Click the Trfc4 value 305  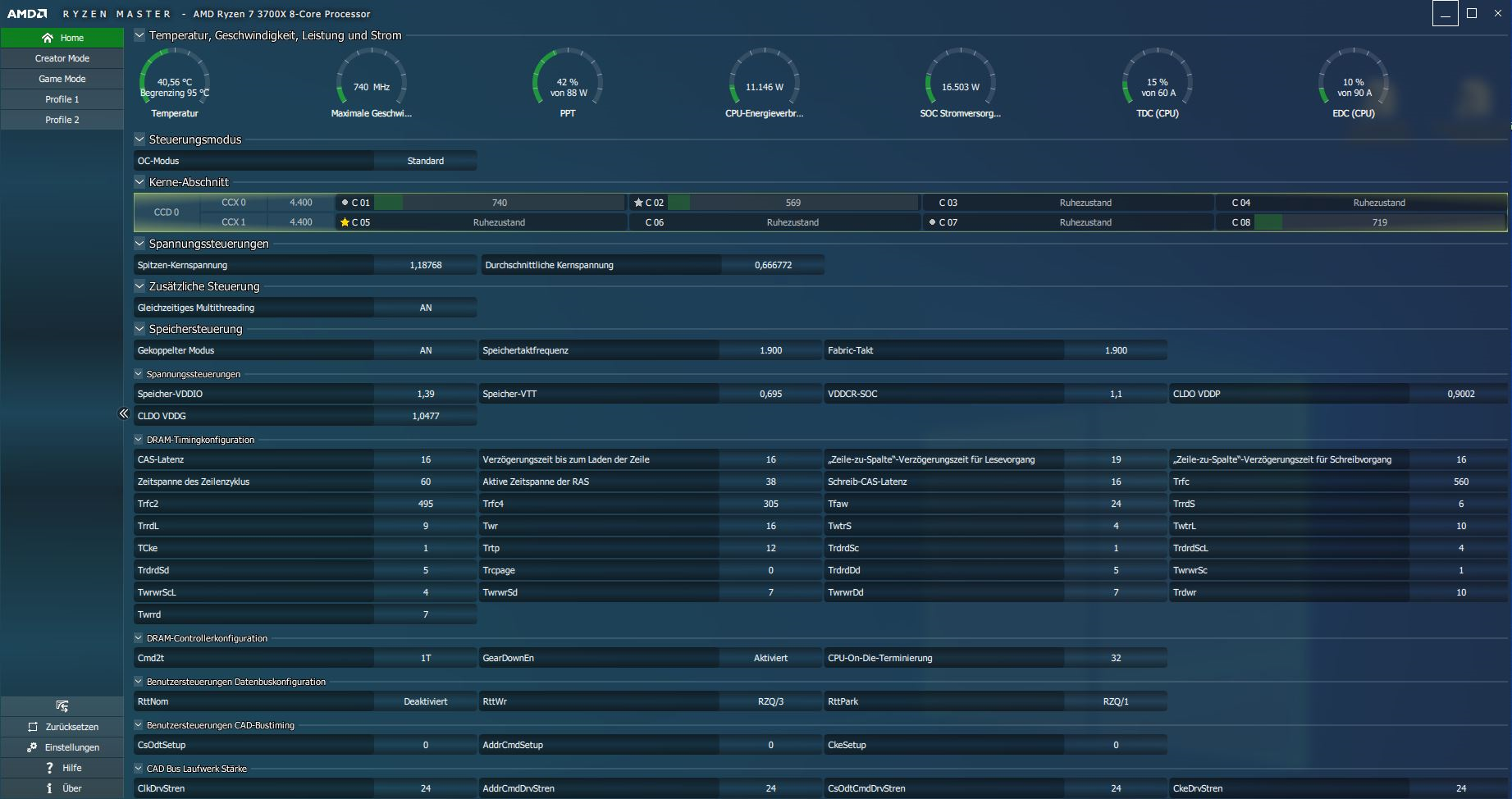[771, 504]
